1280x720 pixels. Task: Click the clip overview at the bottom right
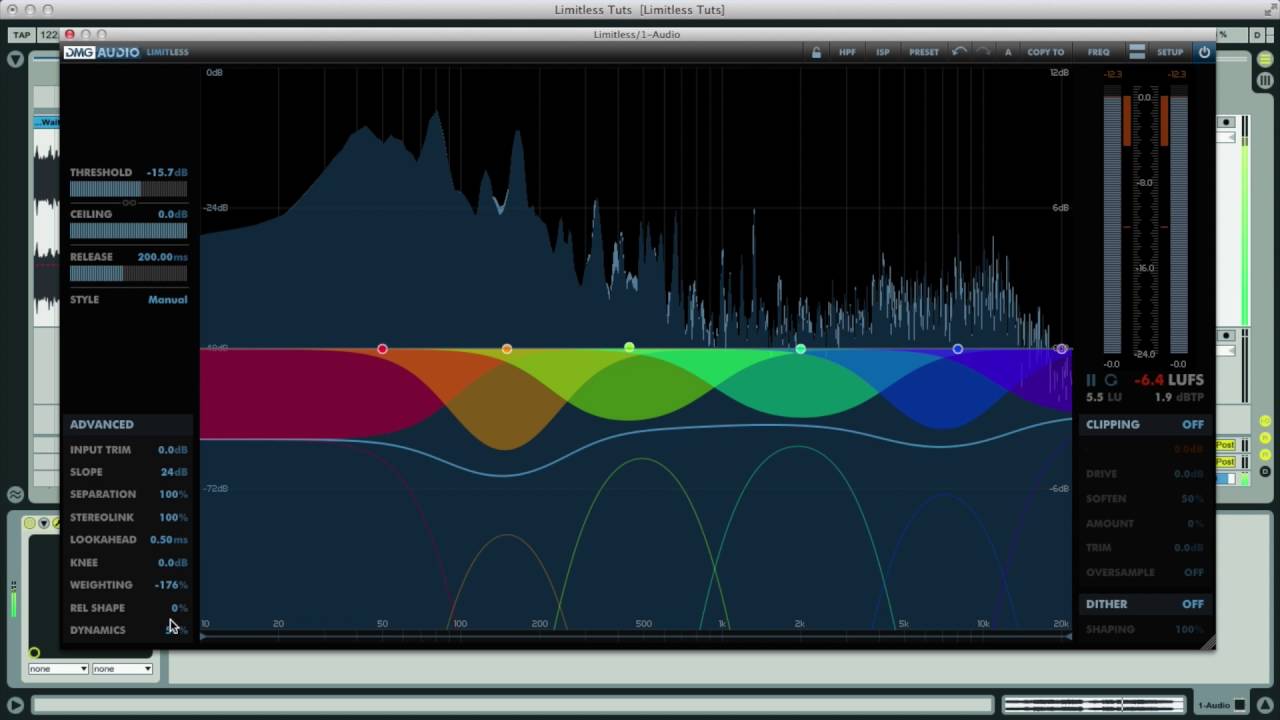(x=1093, y=705)
